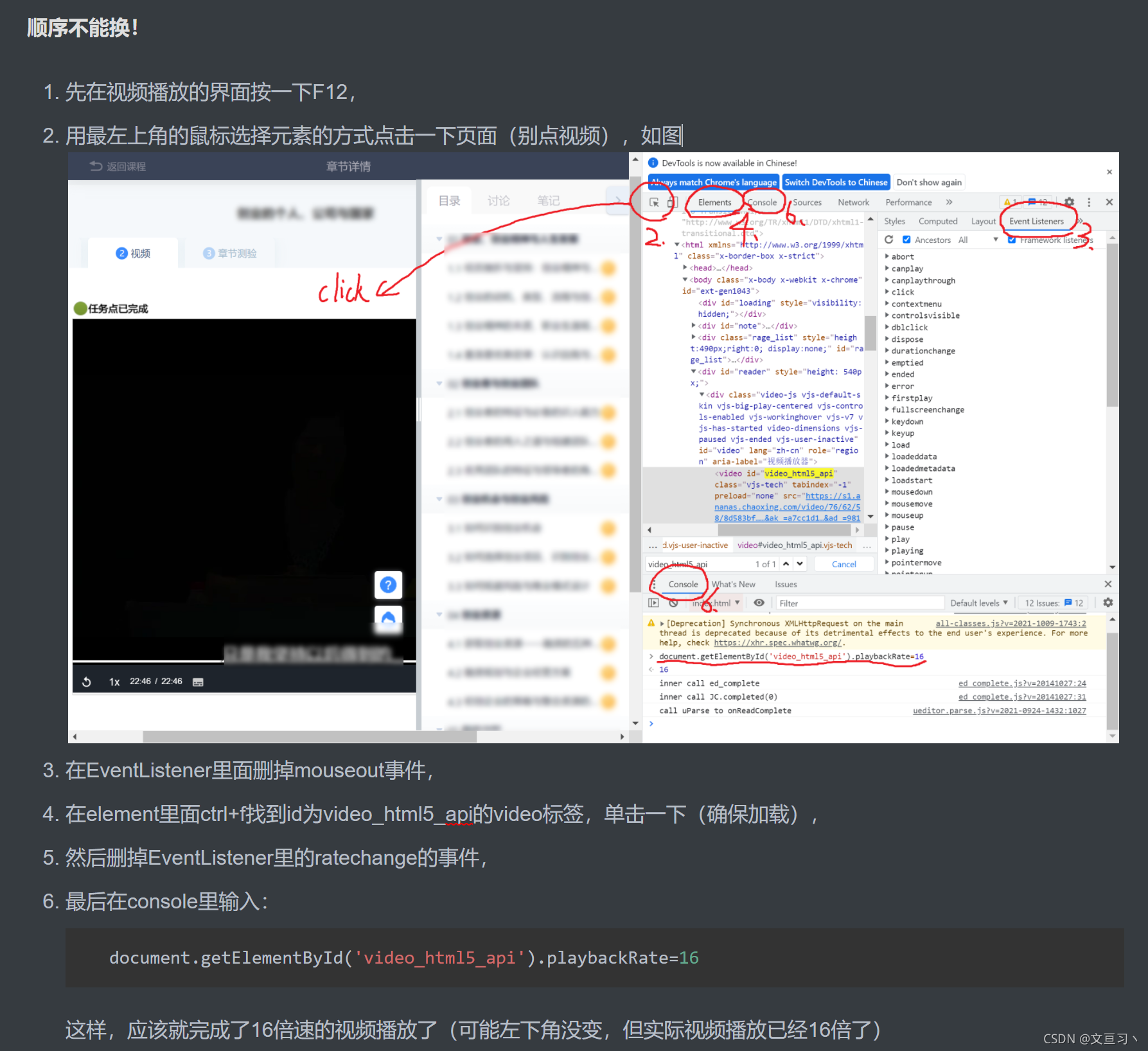The image size is (1148, 1051).
Task: Show more DevTools panels chevron
Action: 949,202
